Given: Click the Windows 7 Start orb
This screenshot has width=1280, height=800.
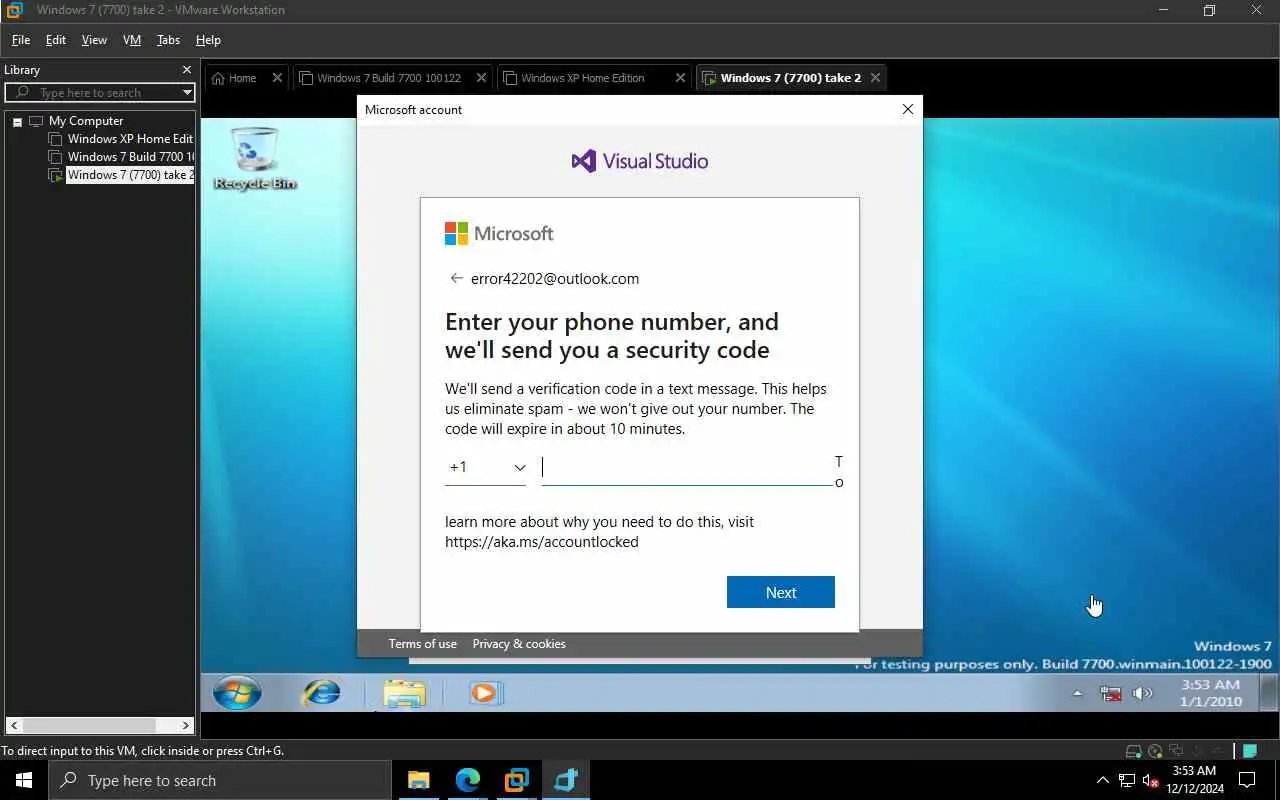Looking at the screenshot, I should pos(237,692).
